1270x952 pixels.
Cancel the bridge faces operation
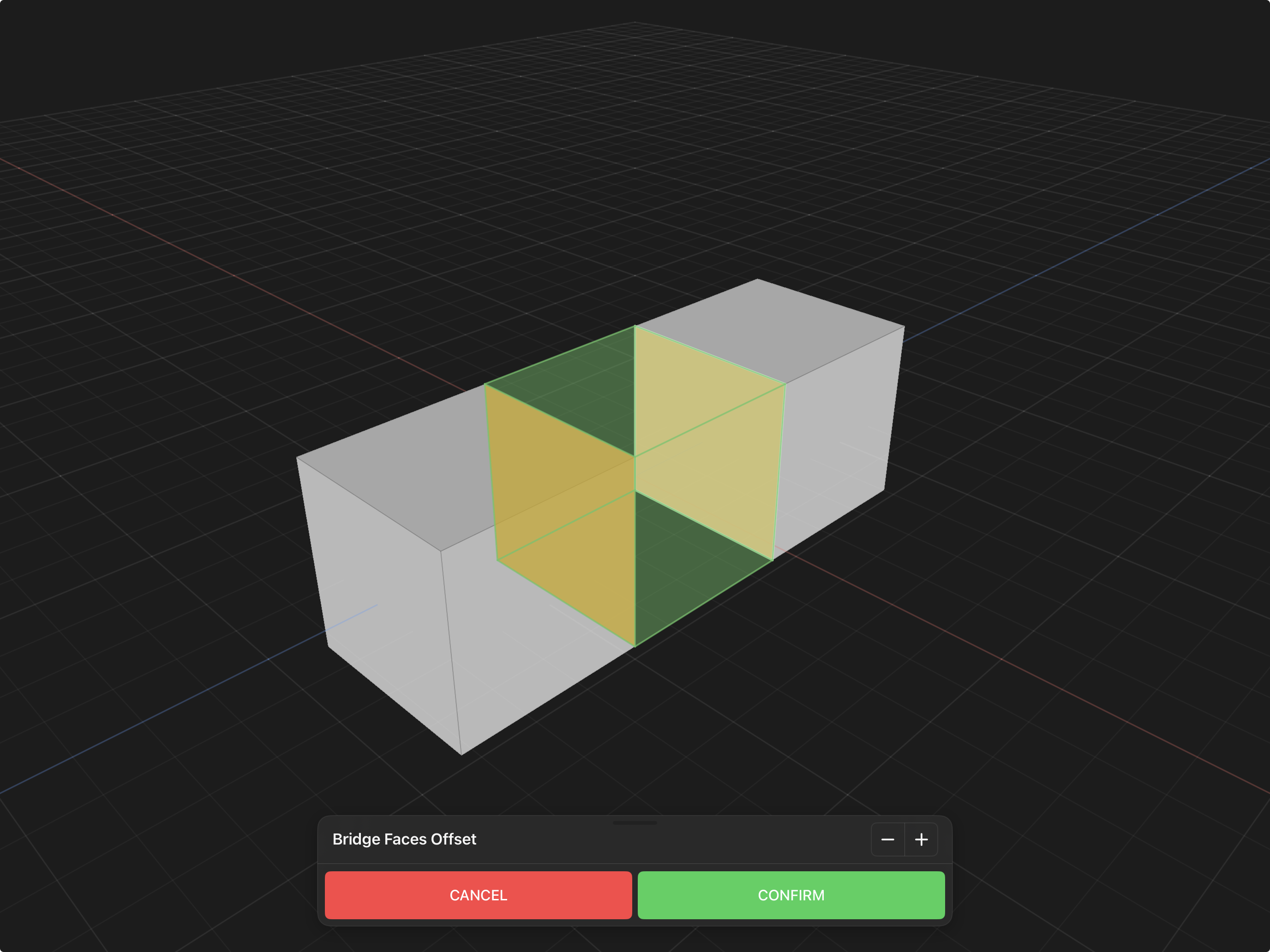478,895
